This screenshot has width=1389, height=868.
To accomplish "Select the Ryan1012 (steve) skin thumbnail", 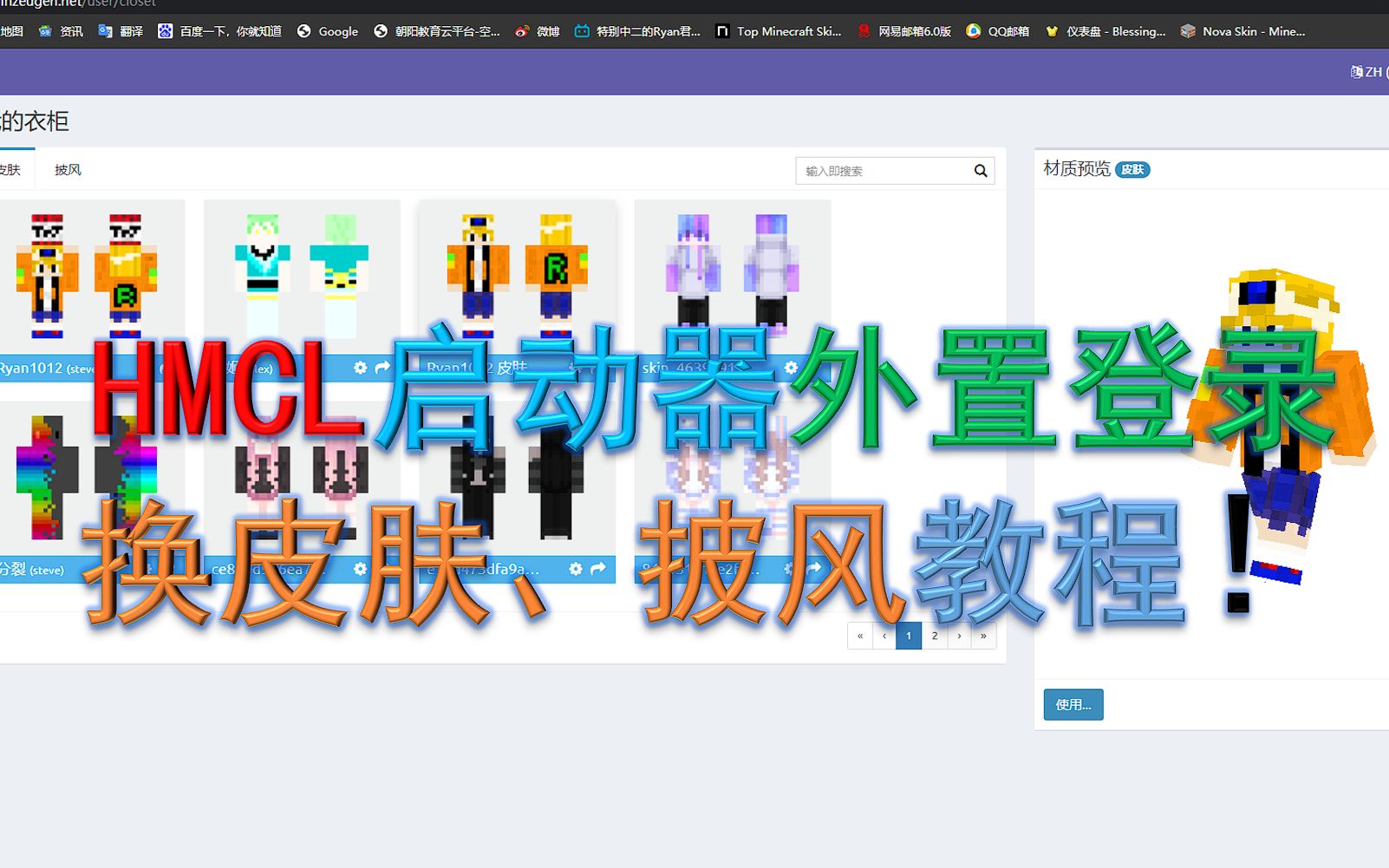I will (87, 276).
